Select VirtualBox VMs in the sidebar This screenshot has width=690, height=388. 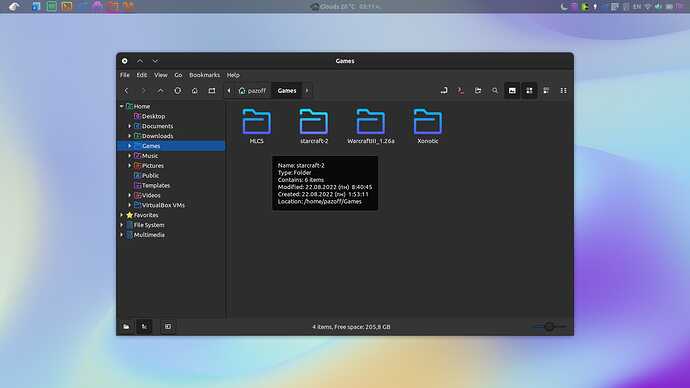[x=159, y=205]
